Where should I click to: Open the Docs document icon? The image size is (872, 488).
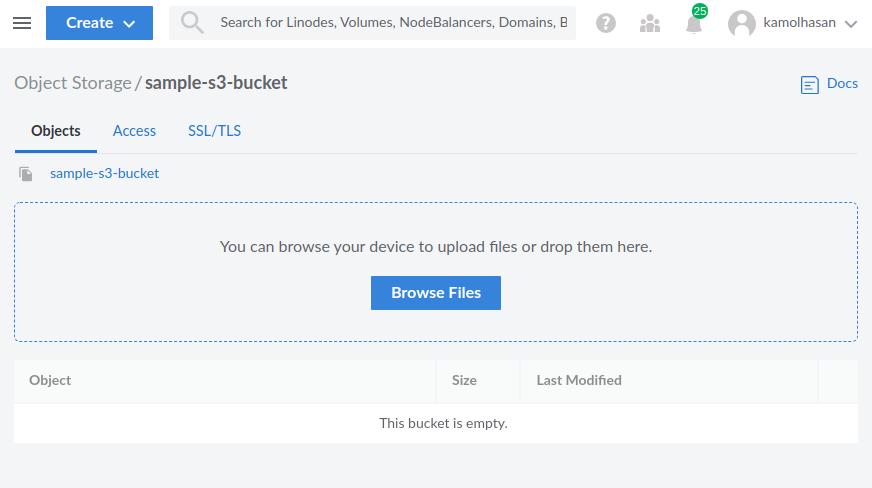[x=810, y=85]
